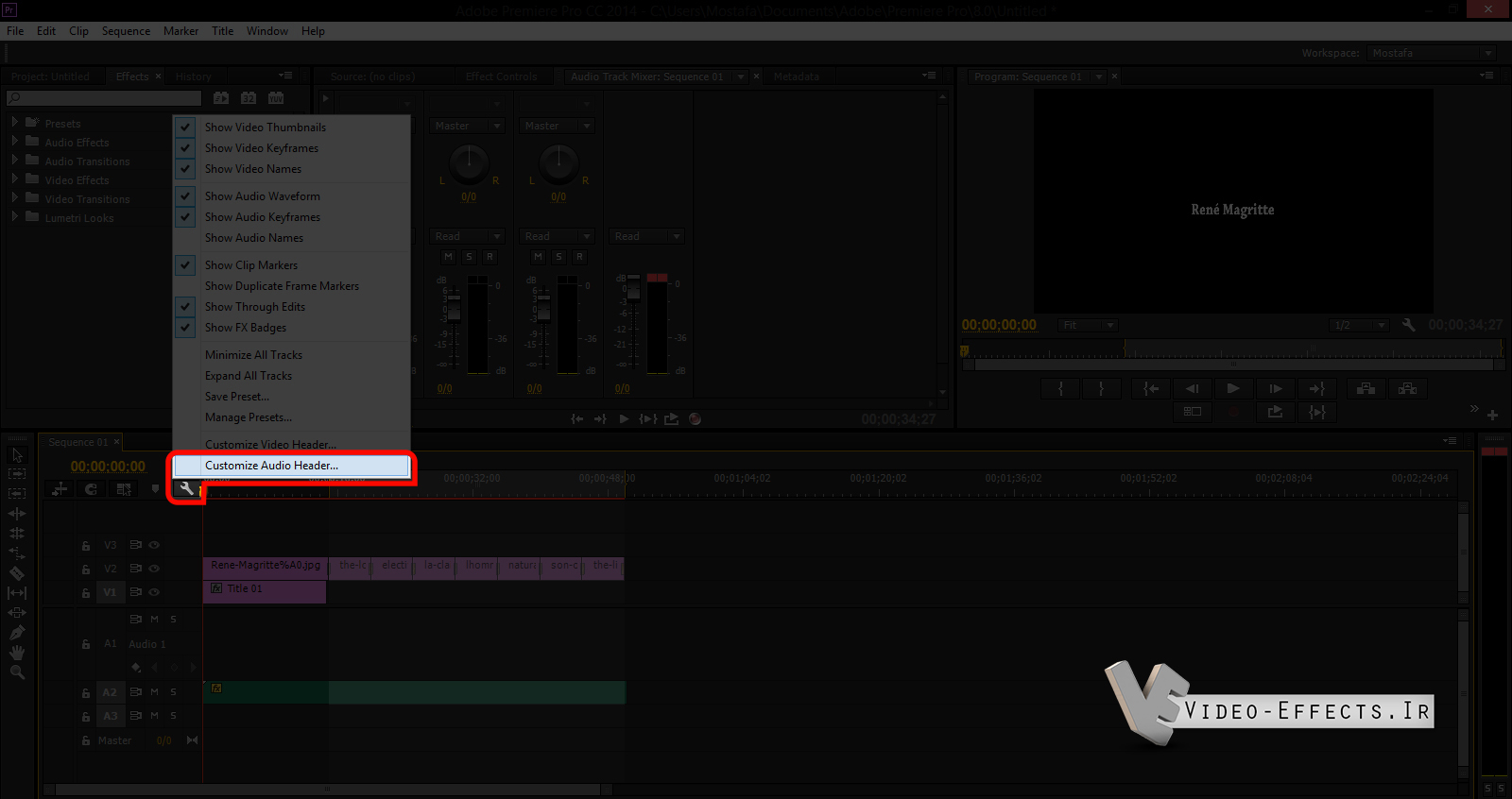The height and width of the screenshot is (799, 1512).
Task: Expand the Lumetri Looks folder
Action: pyautogui.click(x=14, y=217)
